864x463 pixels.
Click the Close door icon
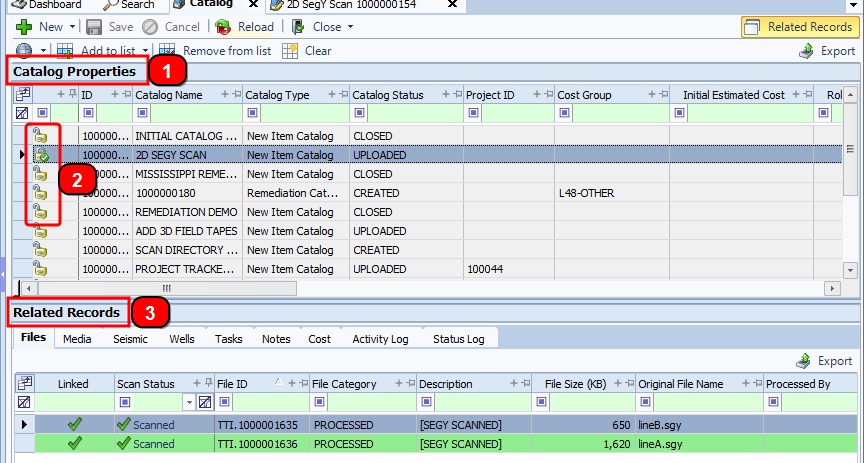click(298, 27)
